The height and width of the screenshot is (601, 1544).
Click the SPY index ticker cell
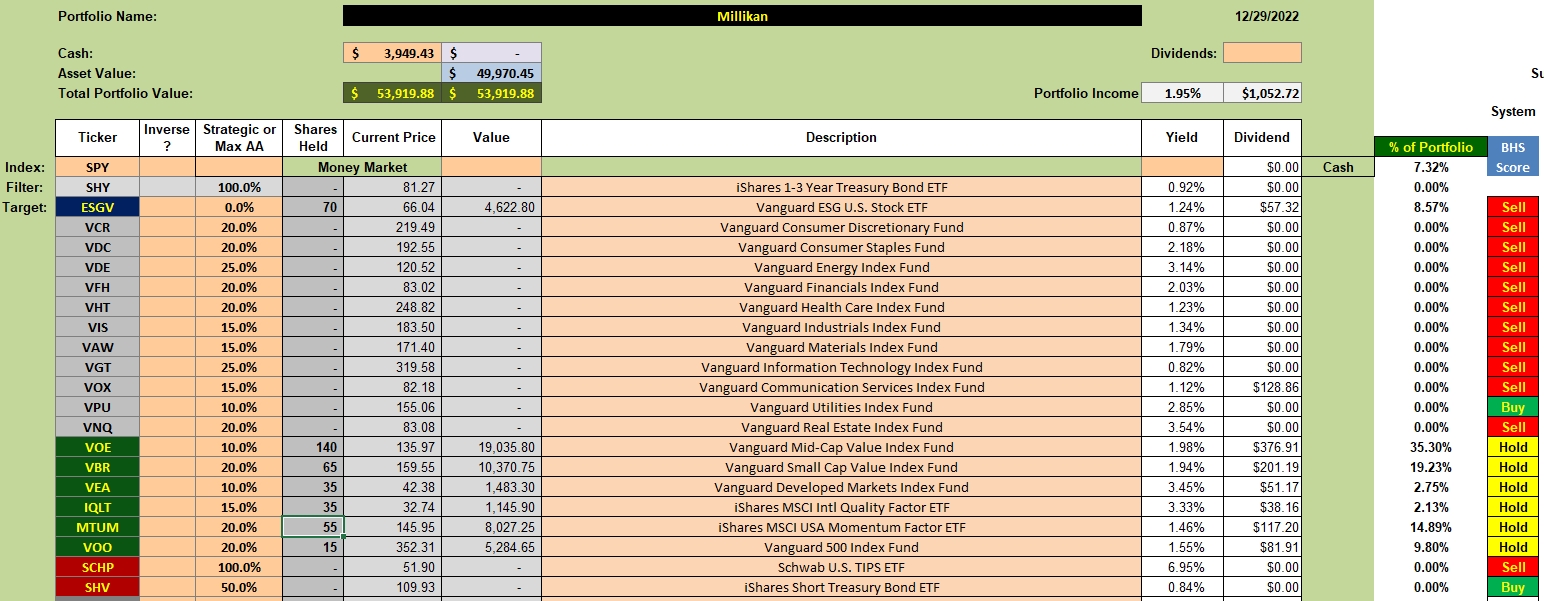click(97, 167)
